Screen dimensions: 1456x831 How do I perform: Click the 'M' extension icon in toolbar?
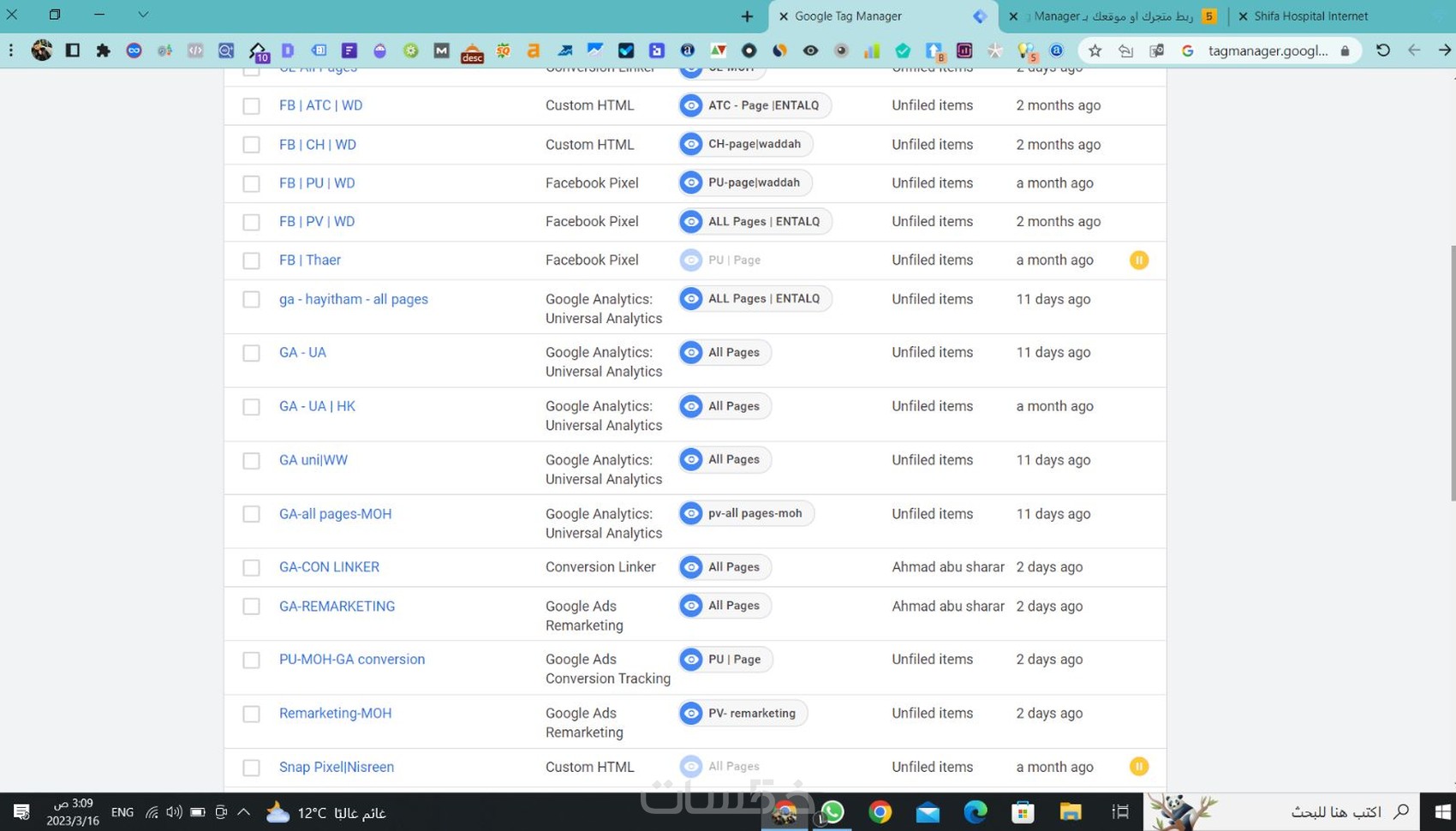441,51
